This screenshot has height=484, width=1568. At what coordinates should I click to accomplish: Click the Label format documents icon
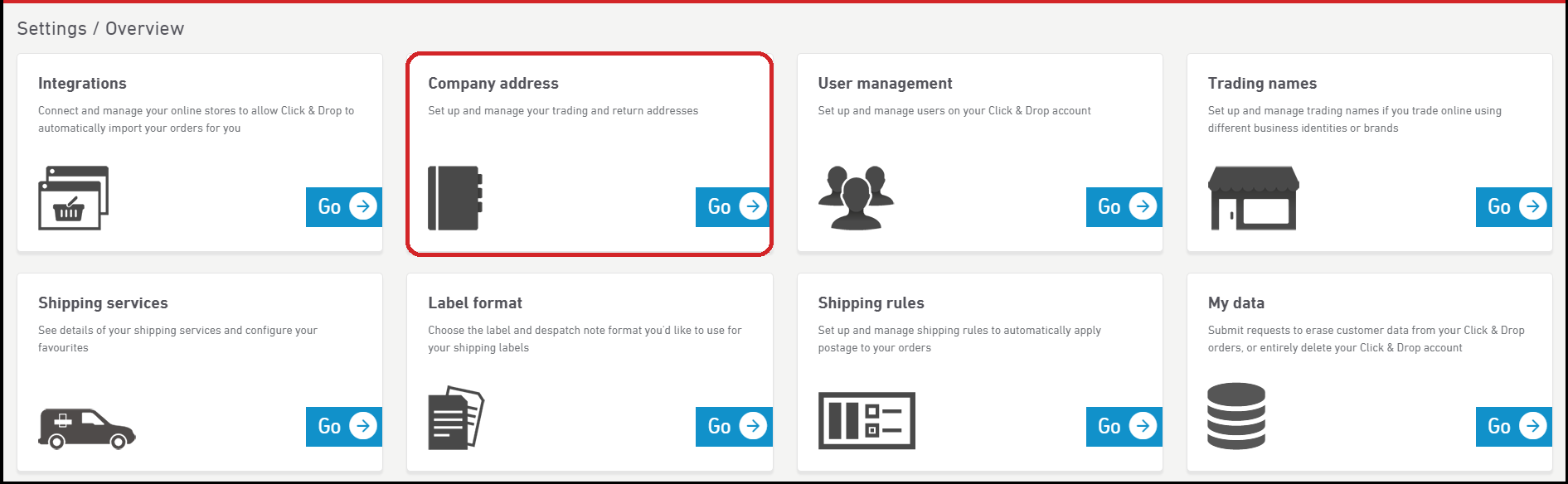click(456, 418)
